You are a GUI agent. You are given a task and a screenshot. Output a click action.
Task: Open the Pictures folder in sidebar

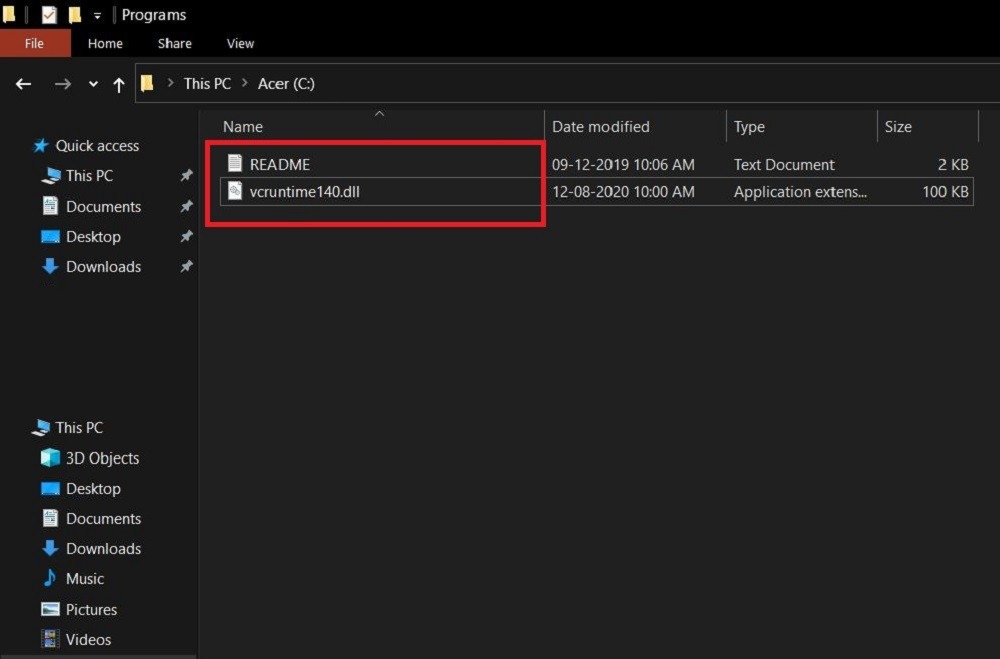(x=92, y=608)
